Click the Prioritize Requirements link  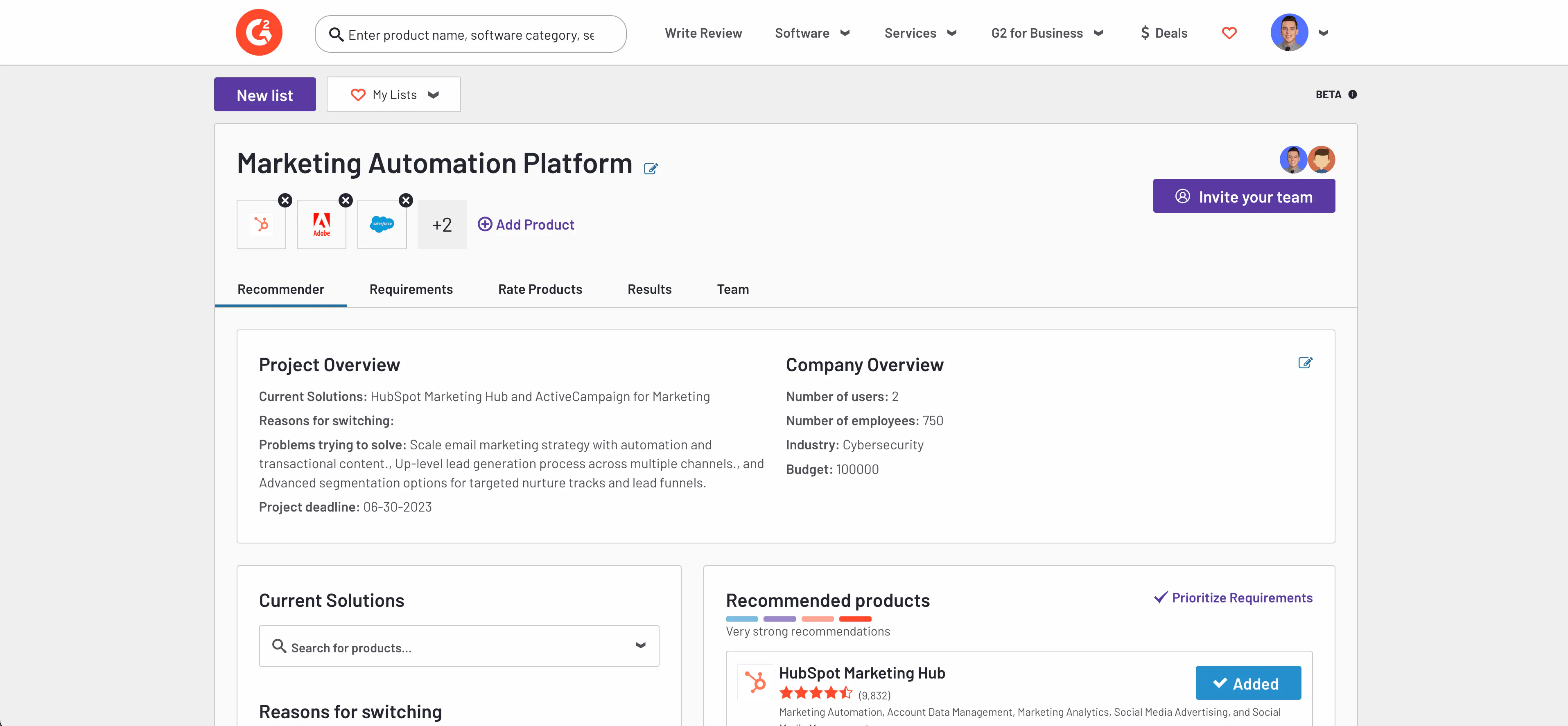(1233, 597)
